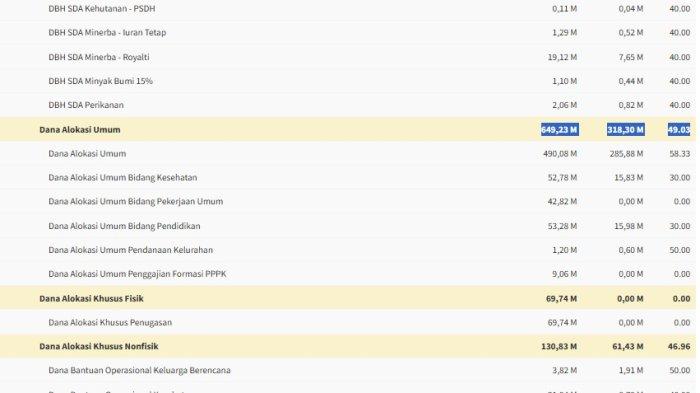The height and width of the screenshot is (393, 700).
Task: Click DBH SDA Perikanan row
Action: coord(348,105)
